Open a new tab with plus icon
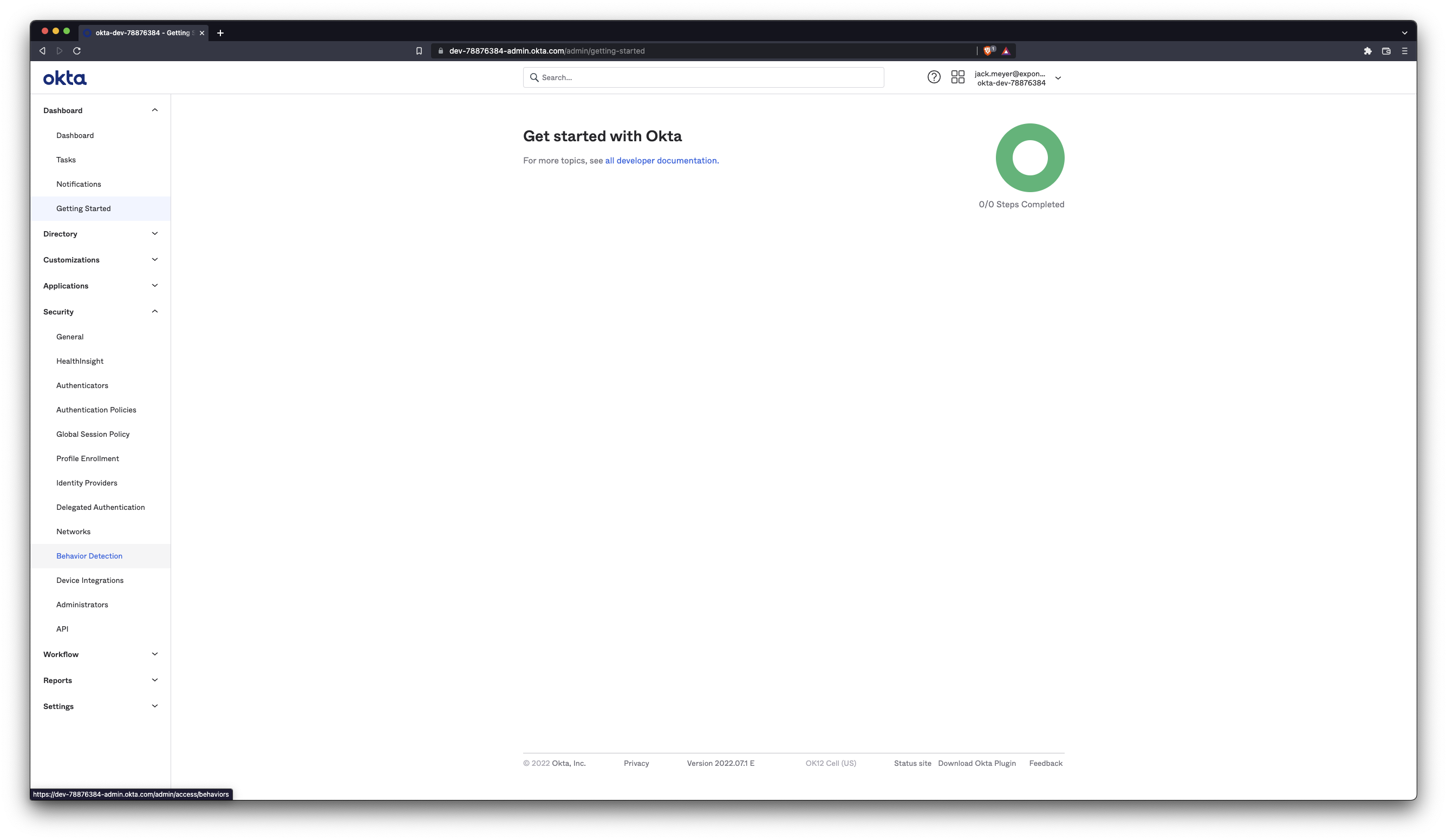The height and width of the screenshot is (840, 1447). tap(220, 32)
